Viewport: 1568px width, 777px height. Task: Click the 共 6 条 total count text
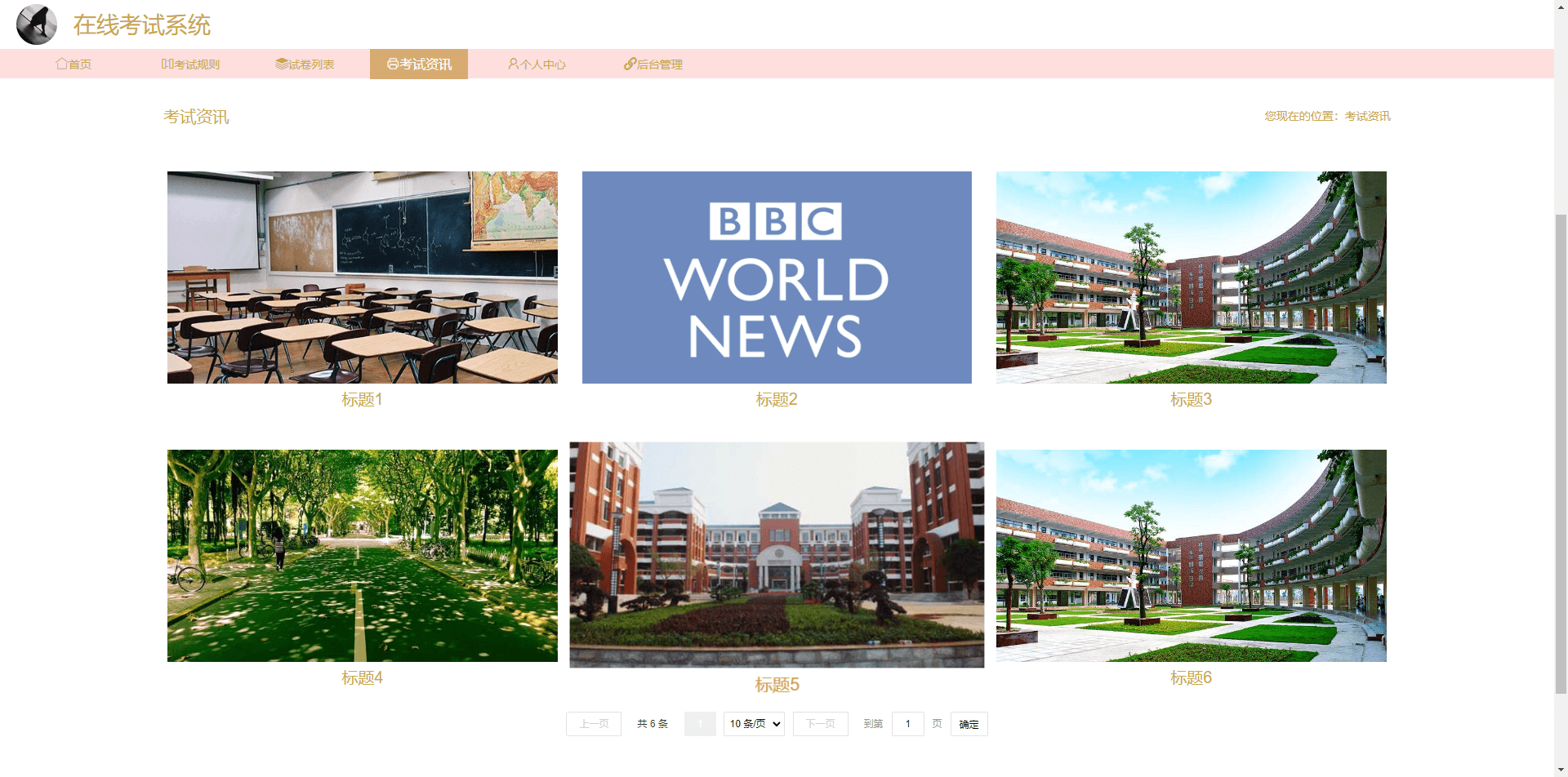653,724
